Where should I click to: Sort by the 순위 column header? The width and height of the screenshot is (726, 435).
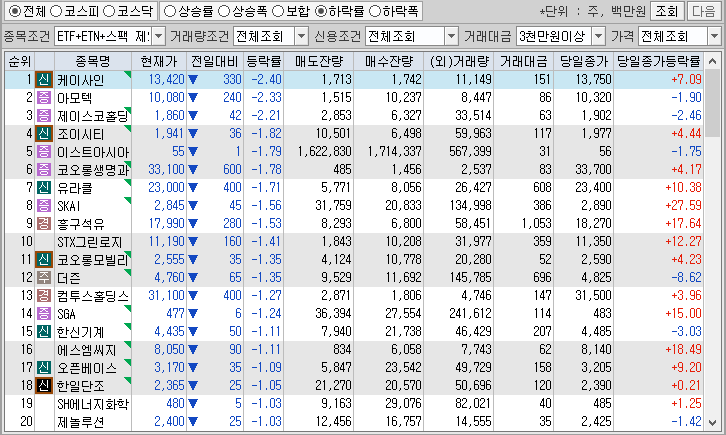coord(20,61)
